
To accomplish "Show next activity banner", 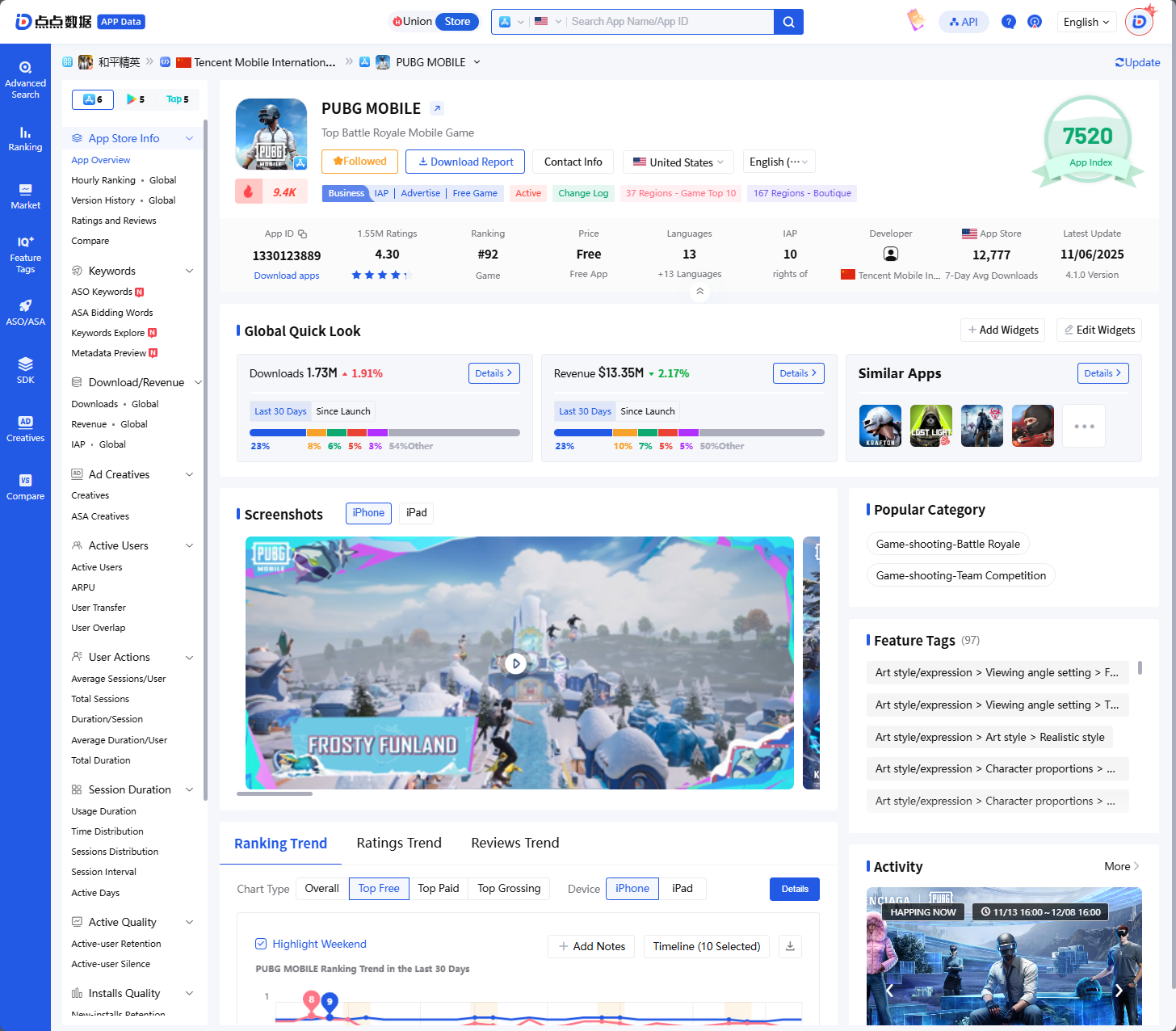I will (1119, 991).
